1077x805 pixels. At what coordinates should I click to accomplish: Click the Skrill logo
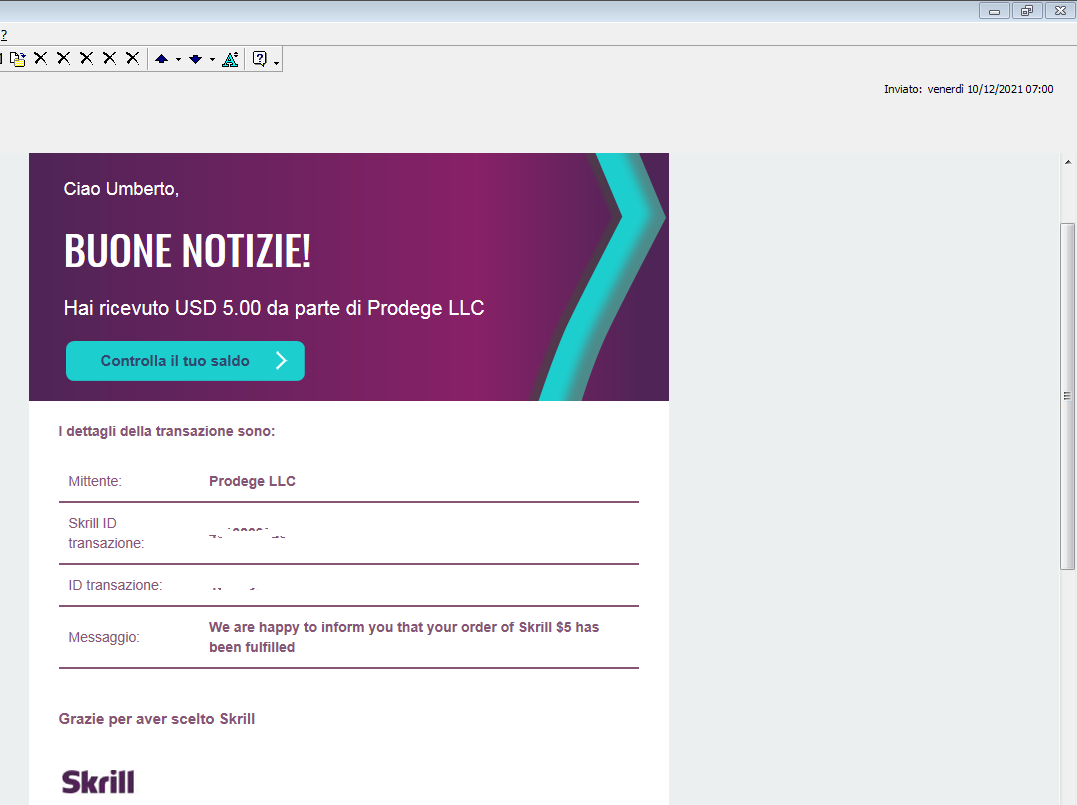(98, 782)
